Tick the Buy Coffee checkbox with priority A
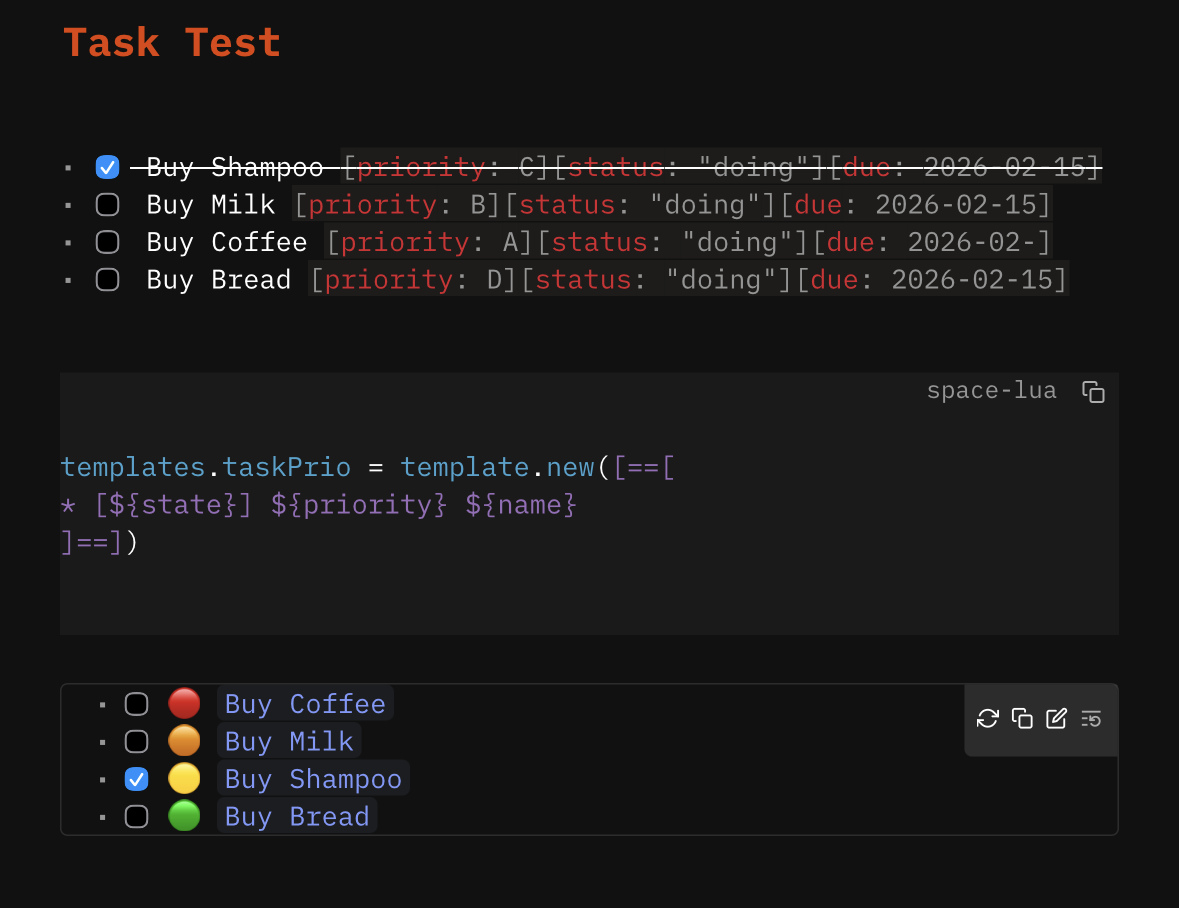This screenshot has width=1179, height=908. coord(107,242)
